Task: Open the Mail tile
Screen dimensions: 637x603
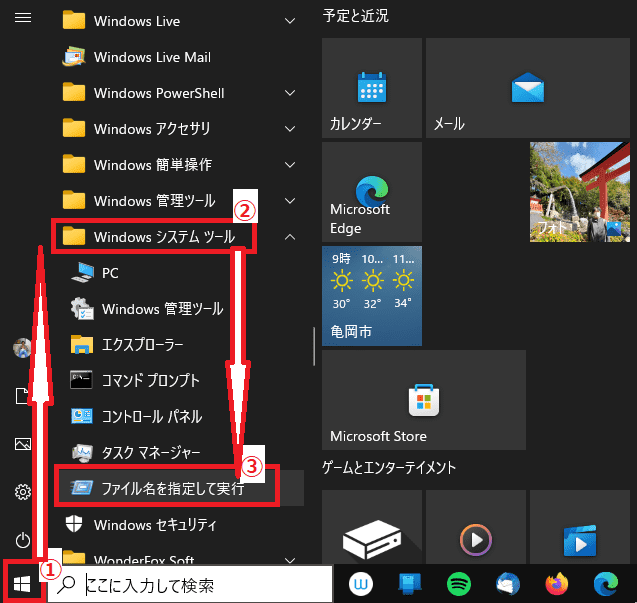Action: click(475, 88)
